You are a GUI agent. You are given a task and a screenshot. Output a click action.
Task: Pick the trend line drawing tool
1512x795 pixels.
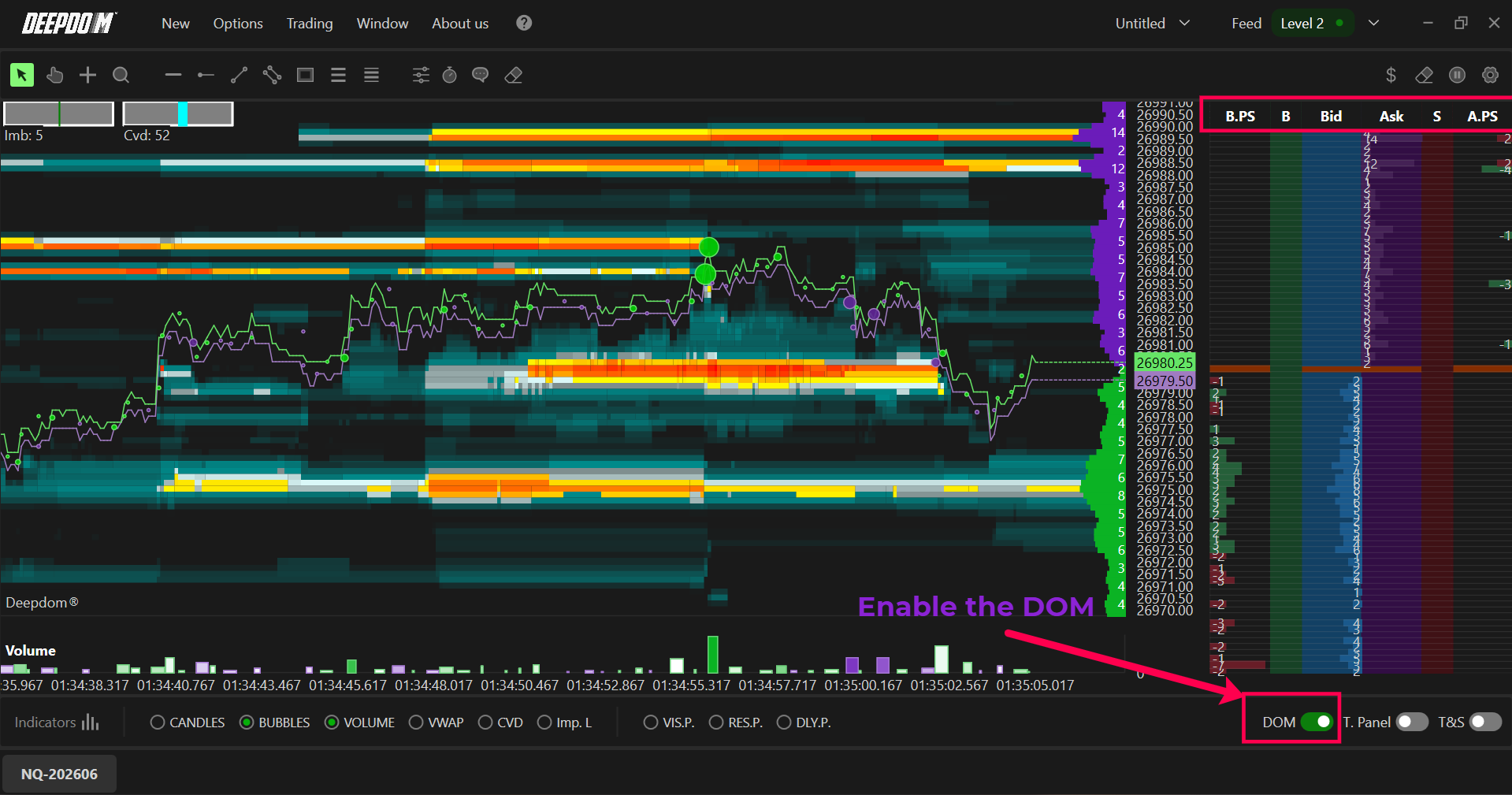coord(239,75)
